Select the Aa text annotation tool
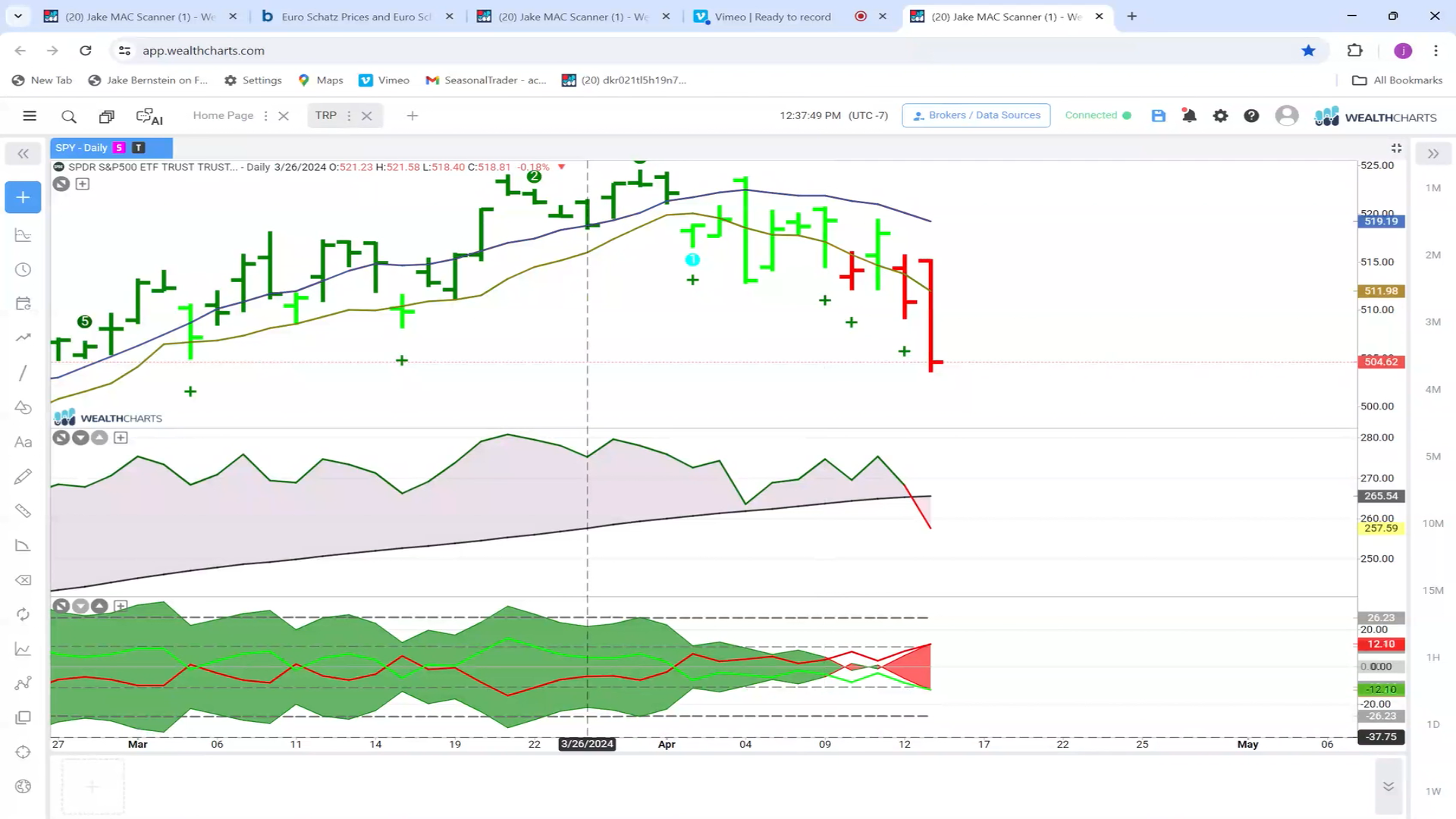This screenshot has height=819, width=1456. pyautogui.click(x=23, y=442)
